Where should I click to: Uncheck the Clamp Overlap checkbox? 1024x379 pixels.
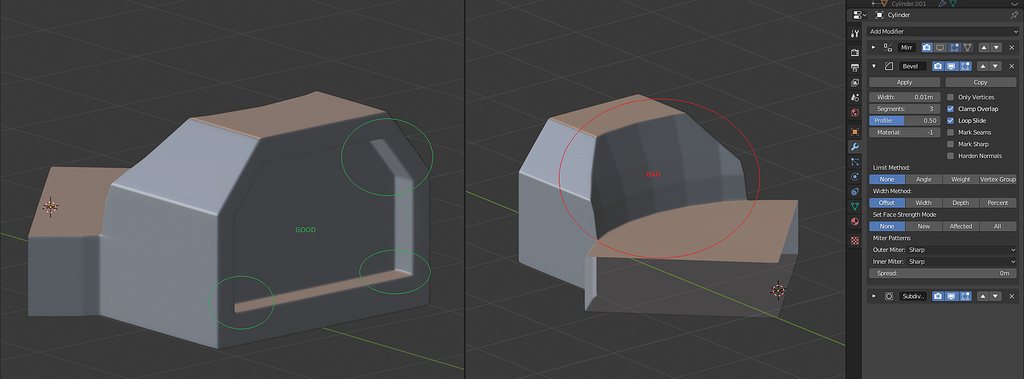pos(951,109)
